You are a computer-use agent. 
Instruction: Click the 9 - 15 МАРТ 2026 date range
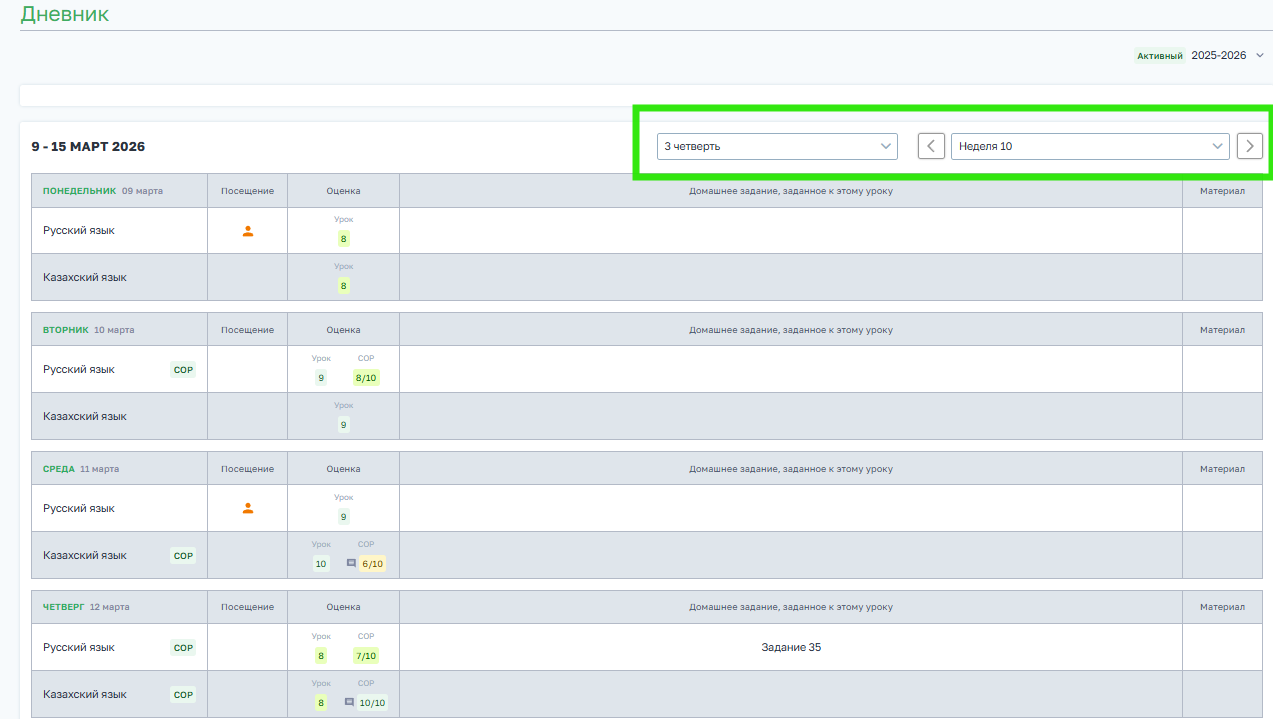tap(88, 147)
